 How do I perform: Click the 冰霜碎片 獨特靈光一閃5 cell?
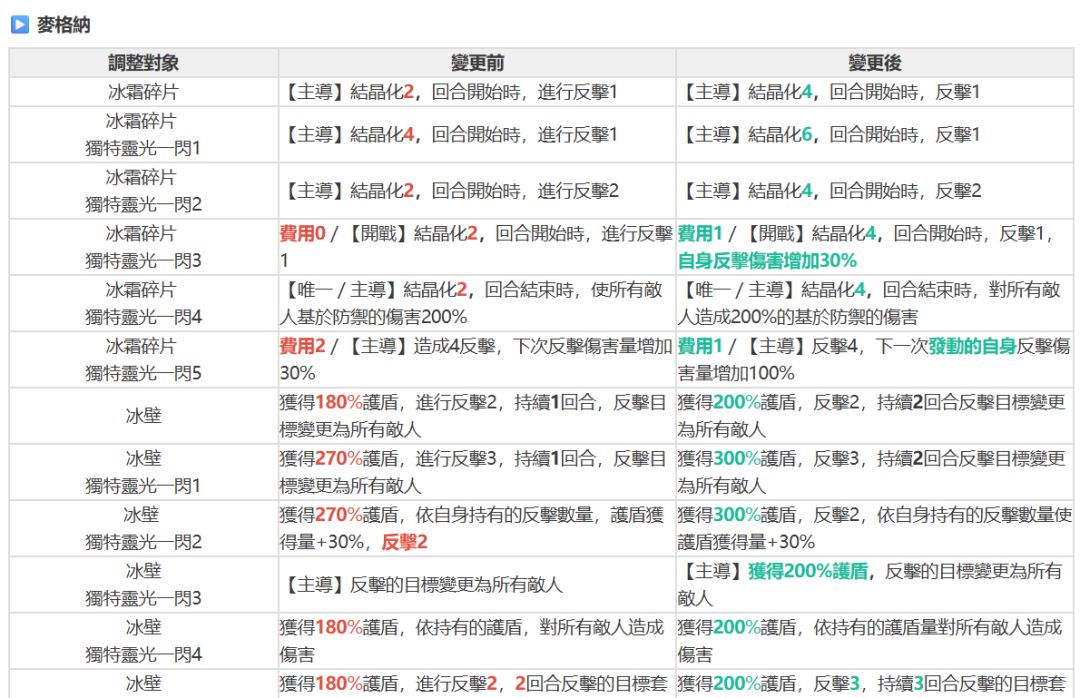tap(143, 360)
